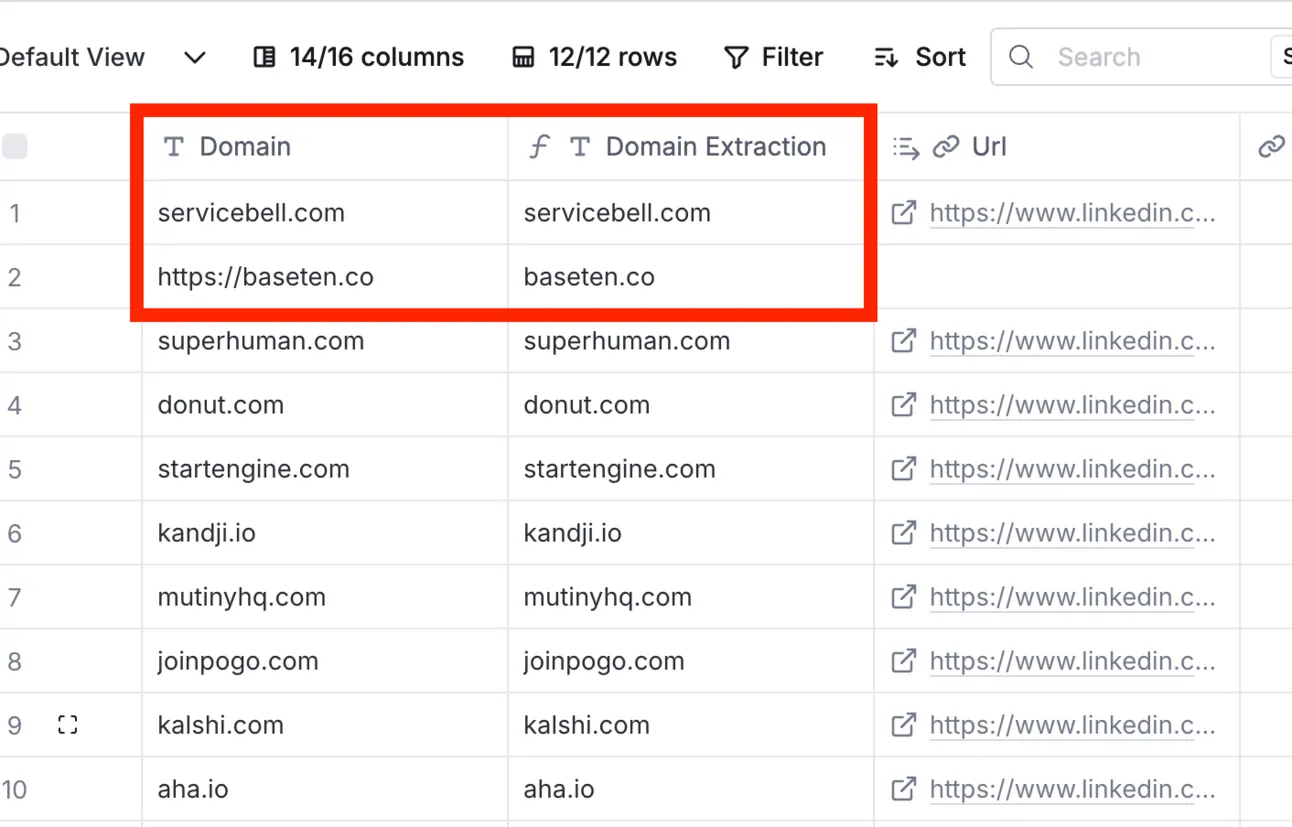Screen dimensions: 1292x827
Task: Select the baseten.co Domain Extraction cell
Action: (x=691, y=277)
